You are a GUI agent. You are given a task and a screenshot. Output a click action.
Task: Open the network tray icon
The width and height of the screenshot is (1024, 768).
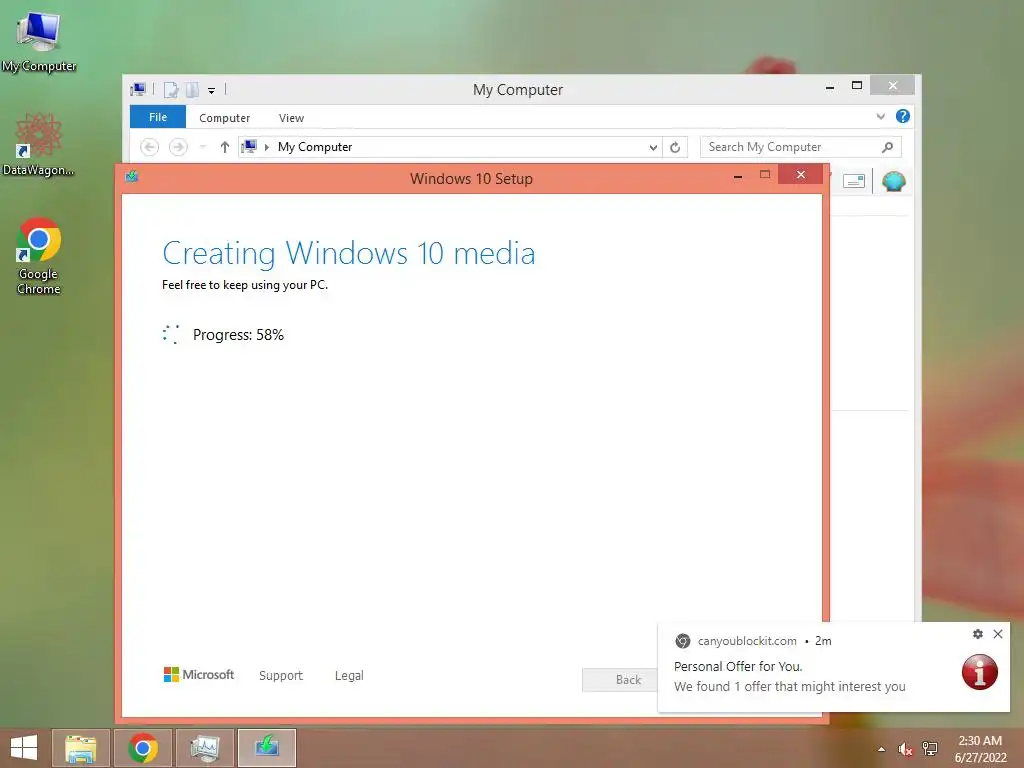pyautogui.click(x=930, y=749)
